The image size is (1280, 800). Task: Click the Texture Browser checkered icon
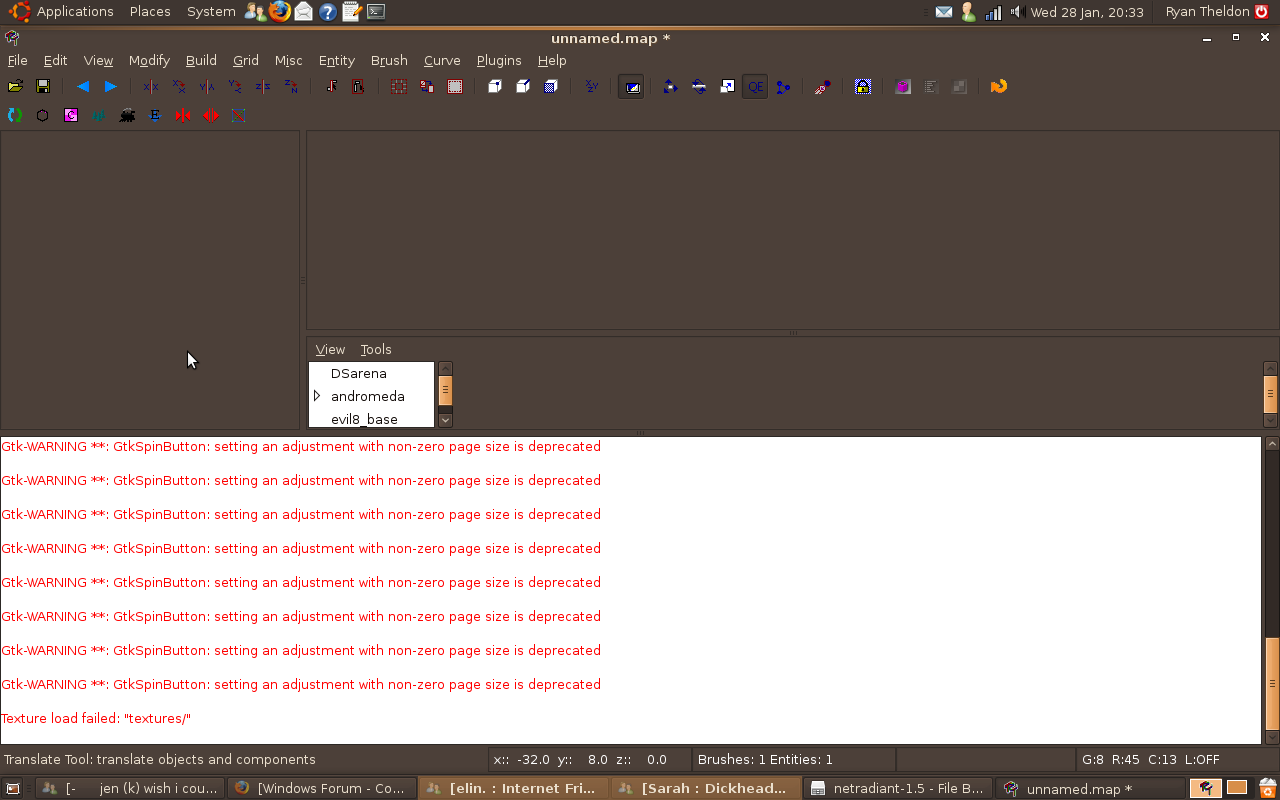click(x=959, y=87)
